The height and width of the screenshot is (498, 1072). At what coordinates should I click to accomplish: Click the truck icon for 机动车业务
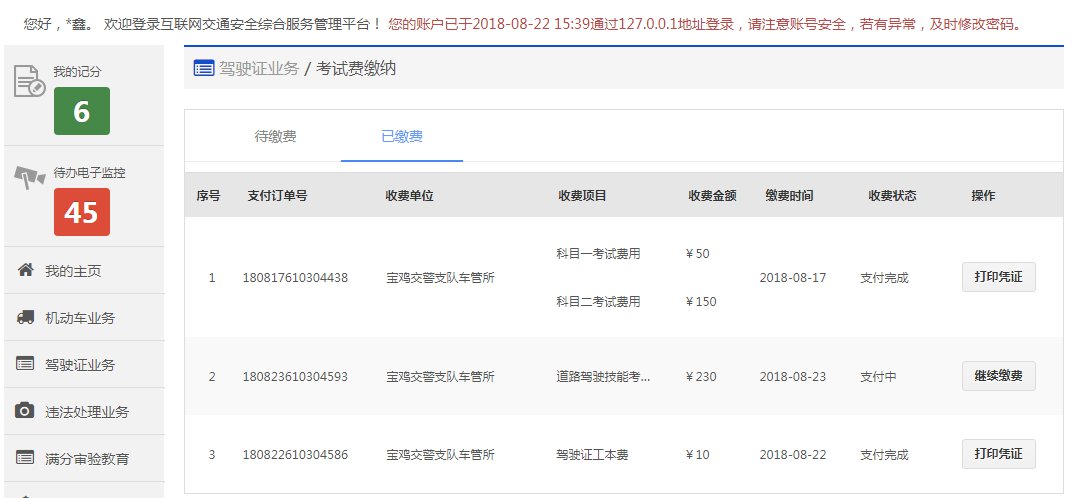[26, 318]
